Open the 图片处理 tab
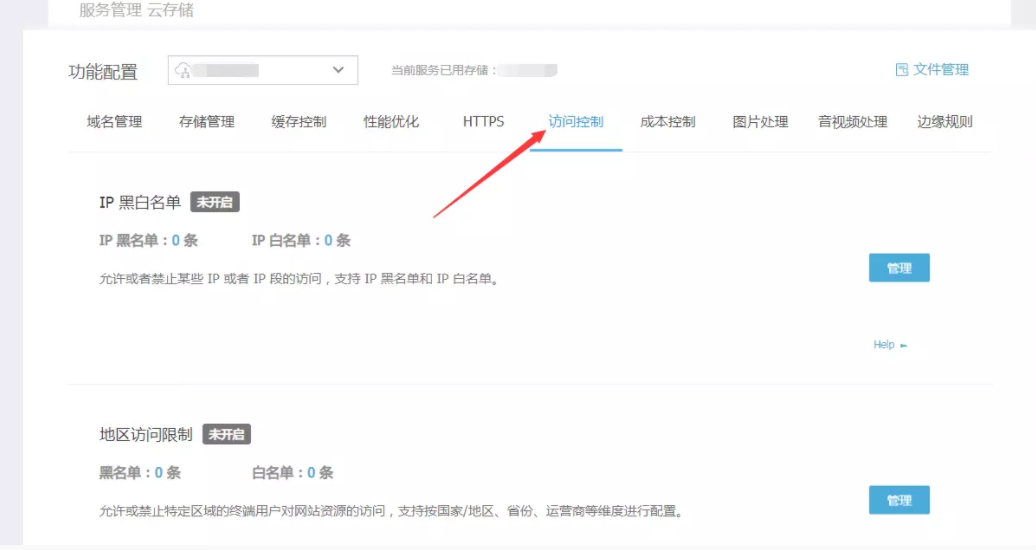Image resolution: width=1036 pixels, height=550 pixels. 760,122
